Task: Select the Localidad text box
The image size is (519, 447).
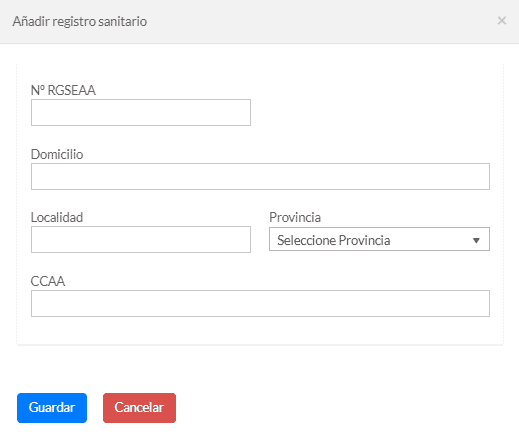Action: 141,239
